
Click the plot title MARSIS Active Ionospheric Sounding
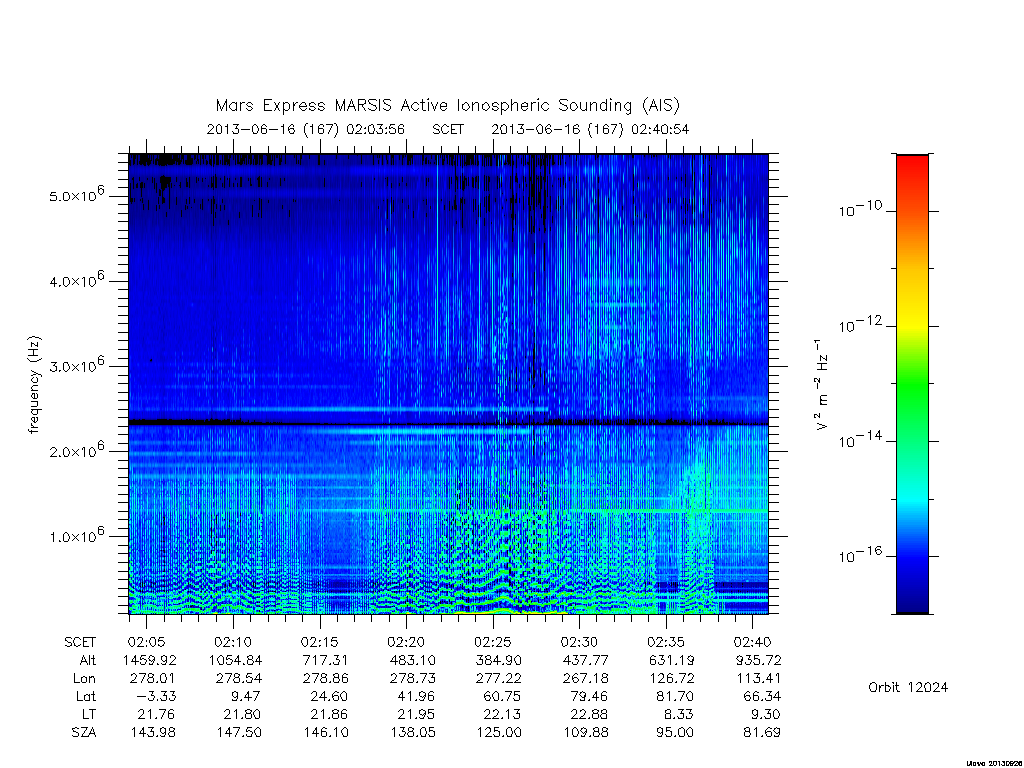(x=448, y=105)
